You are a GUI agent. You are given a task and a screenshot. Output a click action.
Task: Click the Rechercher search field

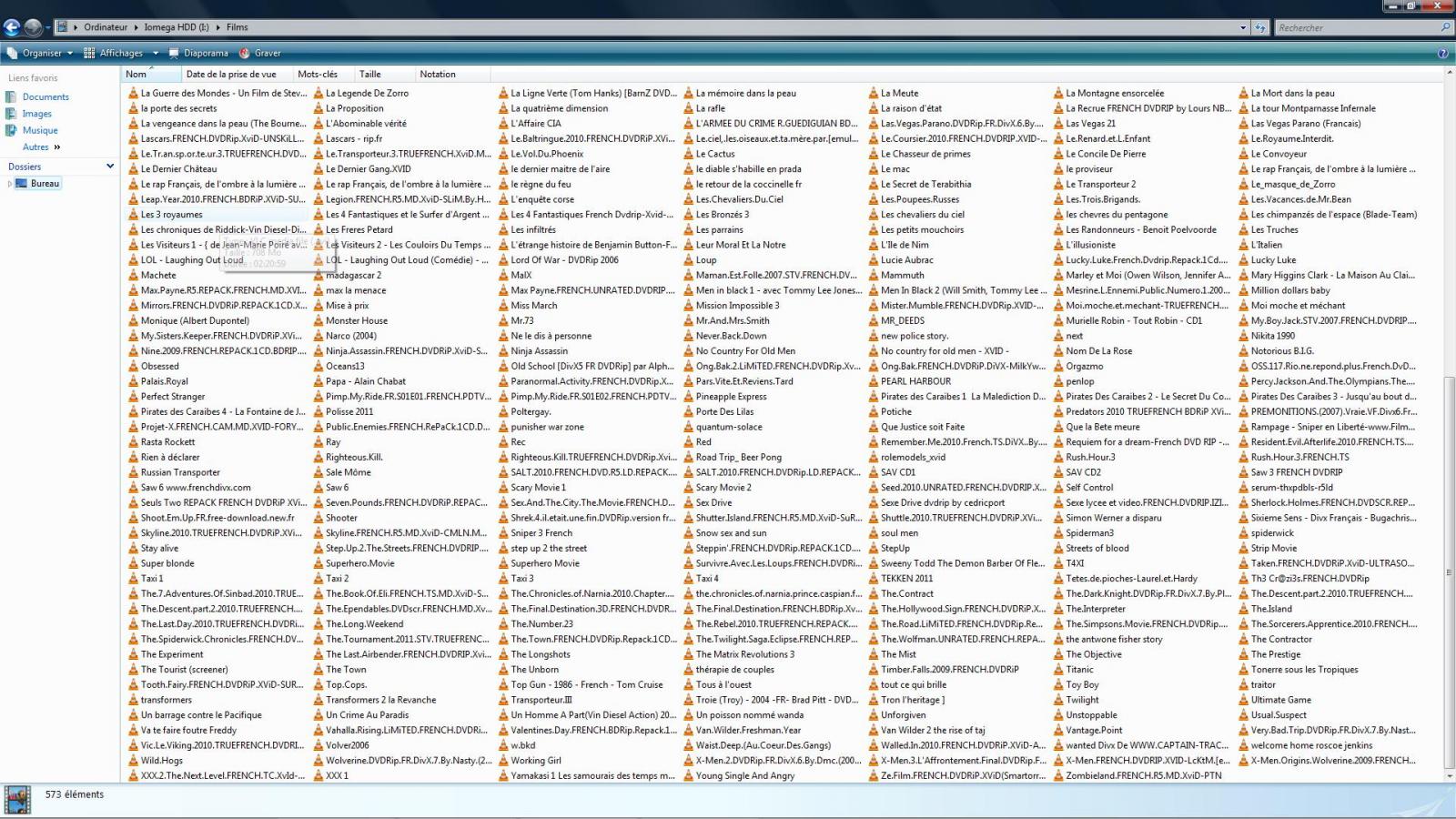point(1356,27)
